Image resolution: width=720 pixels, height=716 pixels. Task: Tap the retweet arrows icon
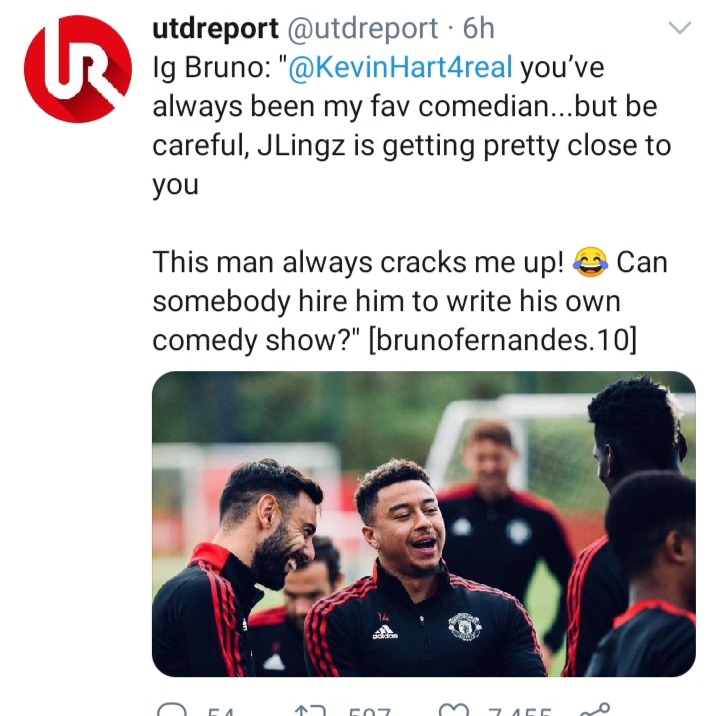point(310,710)
